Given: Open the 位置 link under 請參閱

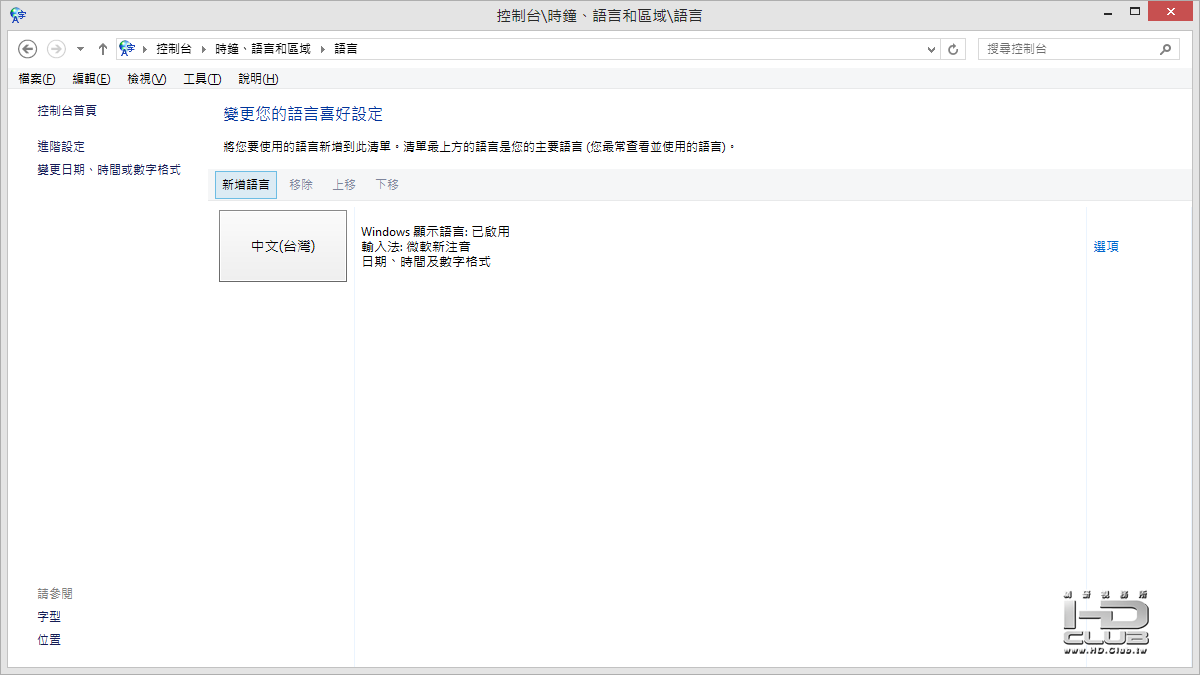Looking at the screenshot, I should (49, 640).
